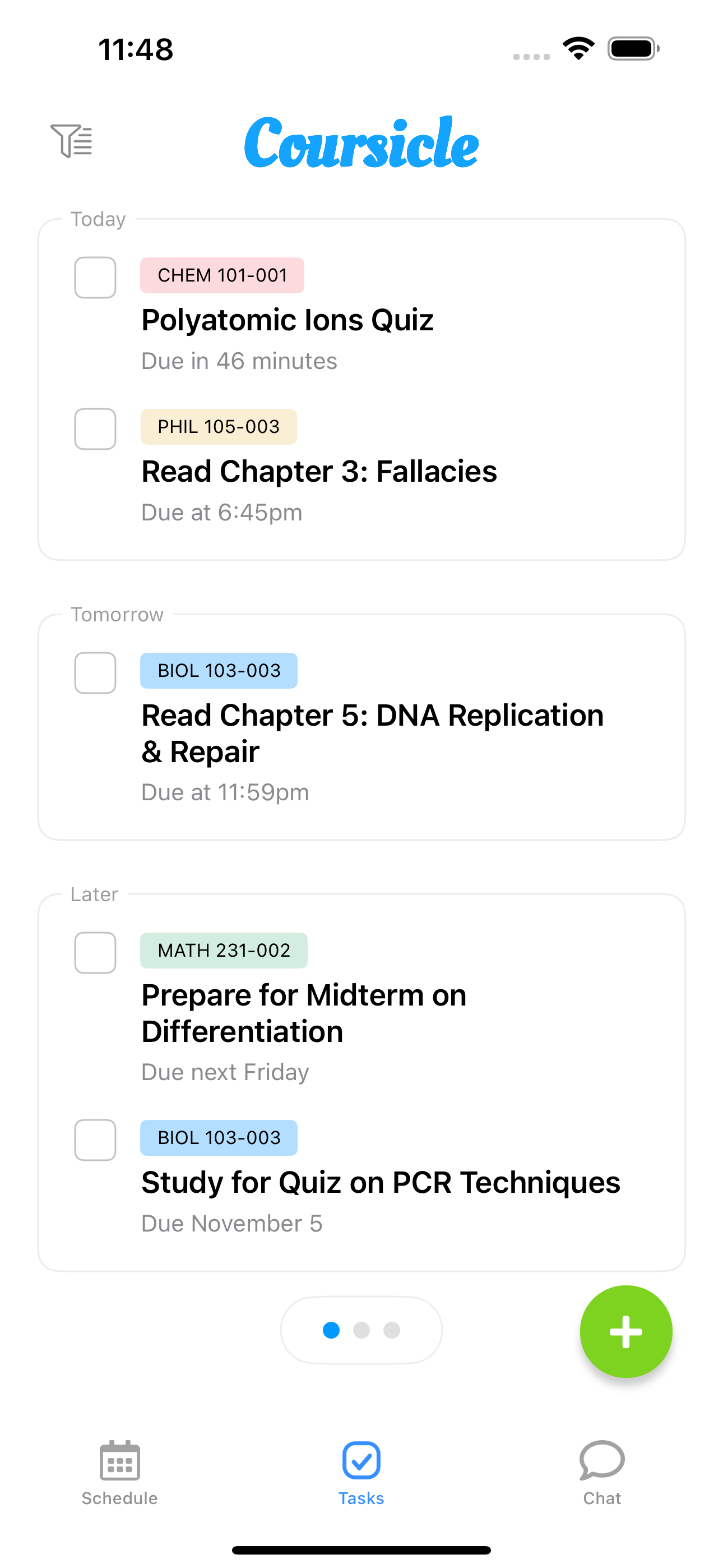Open the Polyatomic Ions Quiz title

coord(288,320)
